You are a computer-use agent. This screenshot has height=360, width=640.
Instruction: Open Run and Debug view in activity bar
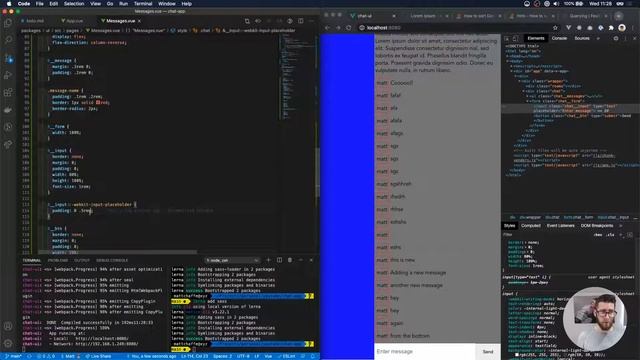tap(8, 75)
